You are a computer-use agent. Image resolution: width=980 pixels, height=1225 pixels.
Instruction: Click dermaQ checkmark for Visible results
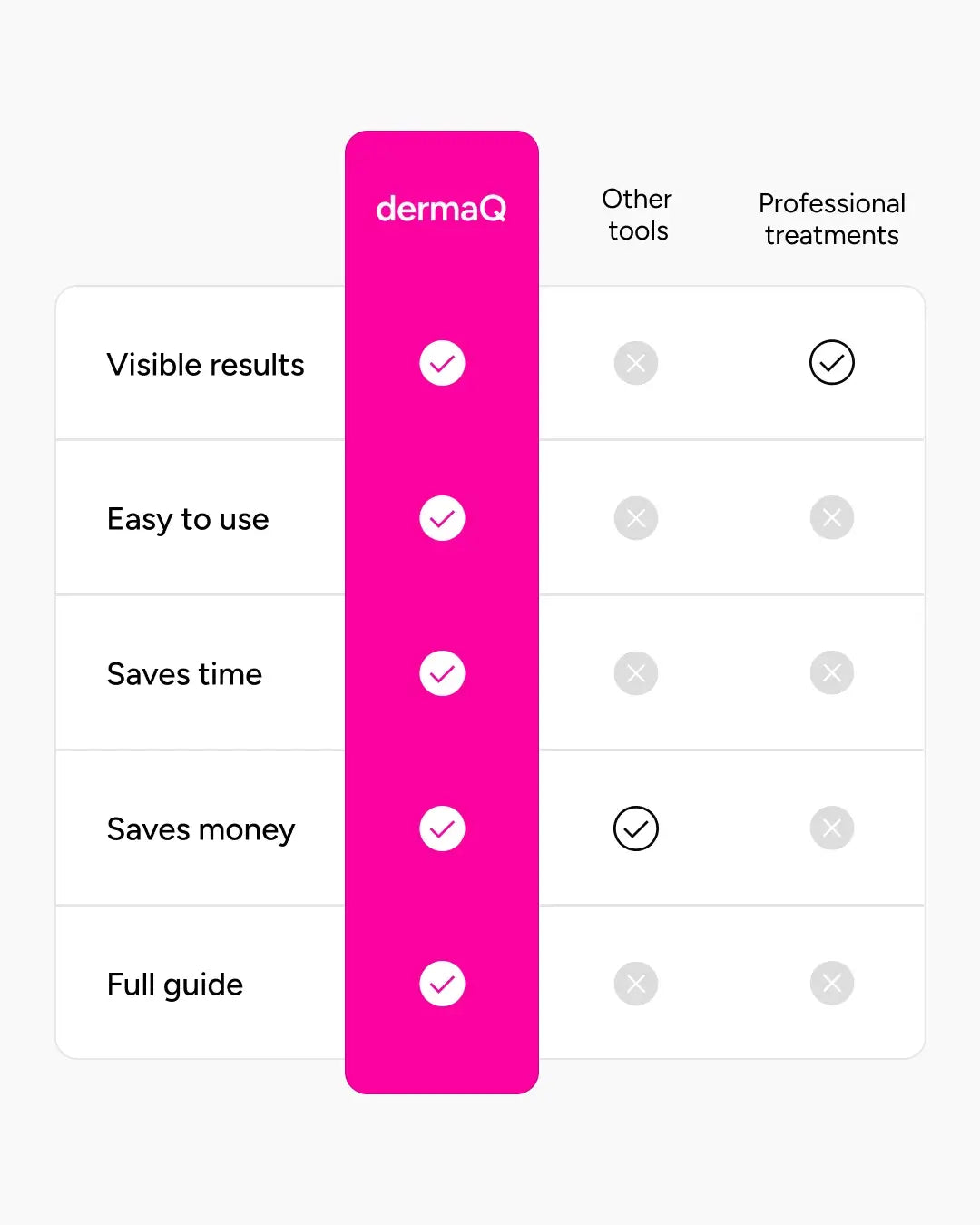click(442, 363)
